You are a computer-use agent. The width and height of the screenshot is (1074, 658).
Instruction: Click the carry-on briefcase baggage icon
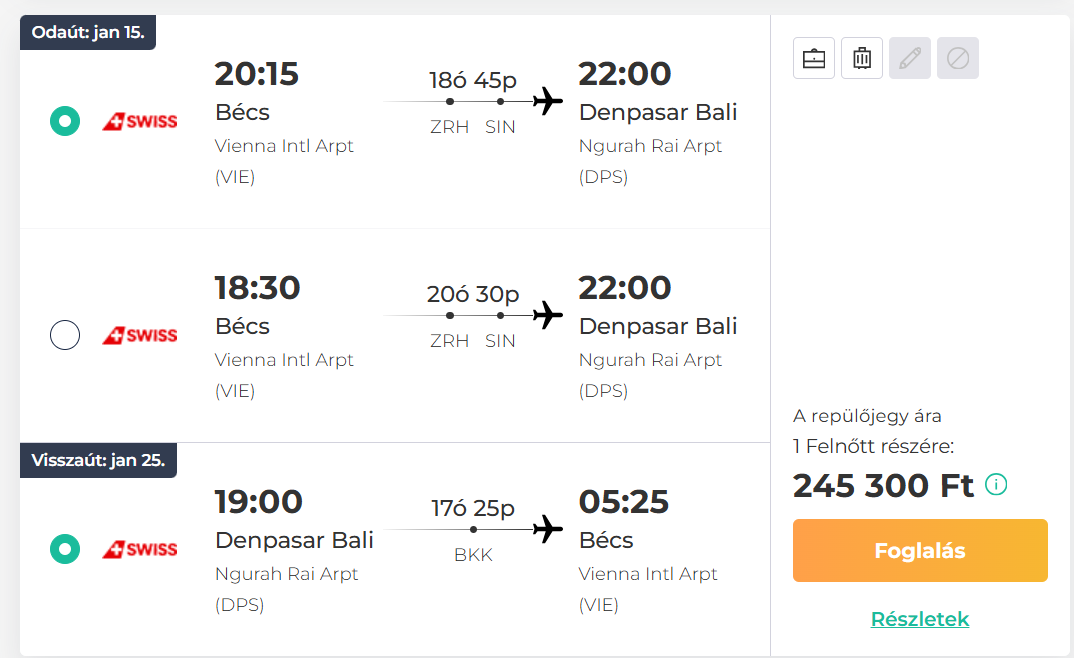point(814,58)
